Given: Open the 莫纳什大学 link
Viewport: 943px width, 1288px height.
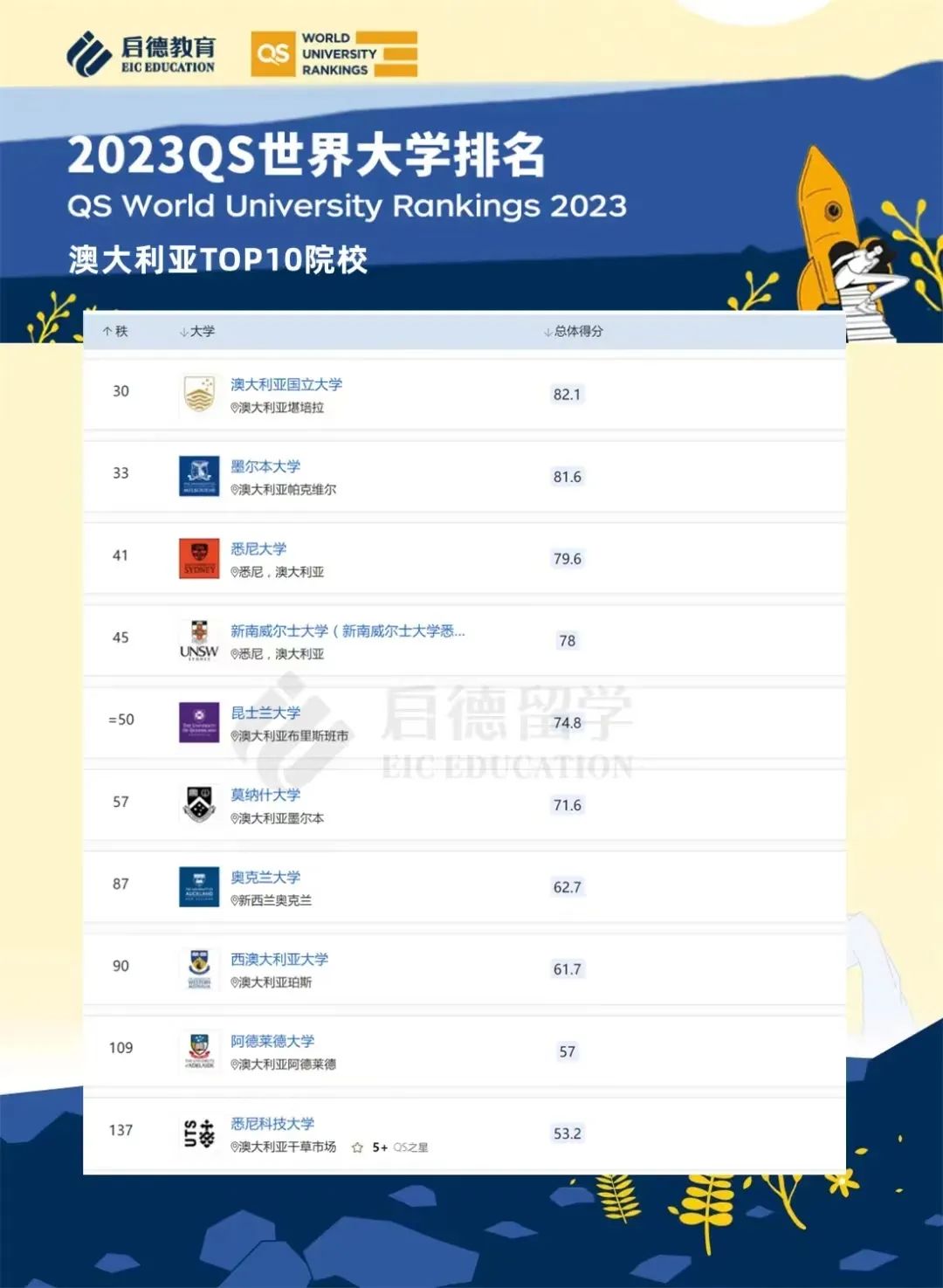Looking at the screenshot, I should point(265,795).
